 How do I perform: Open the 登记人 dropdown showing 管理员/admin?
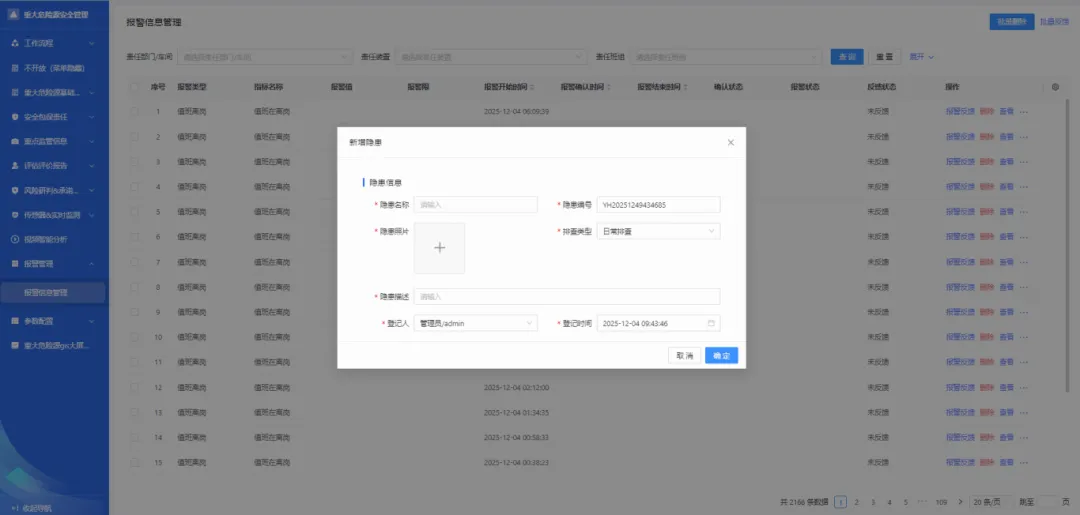475,323
